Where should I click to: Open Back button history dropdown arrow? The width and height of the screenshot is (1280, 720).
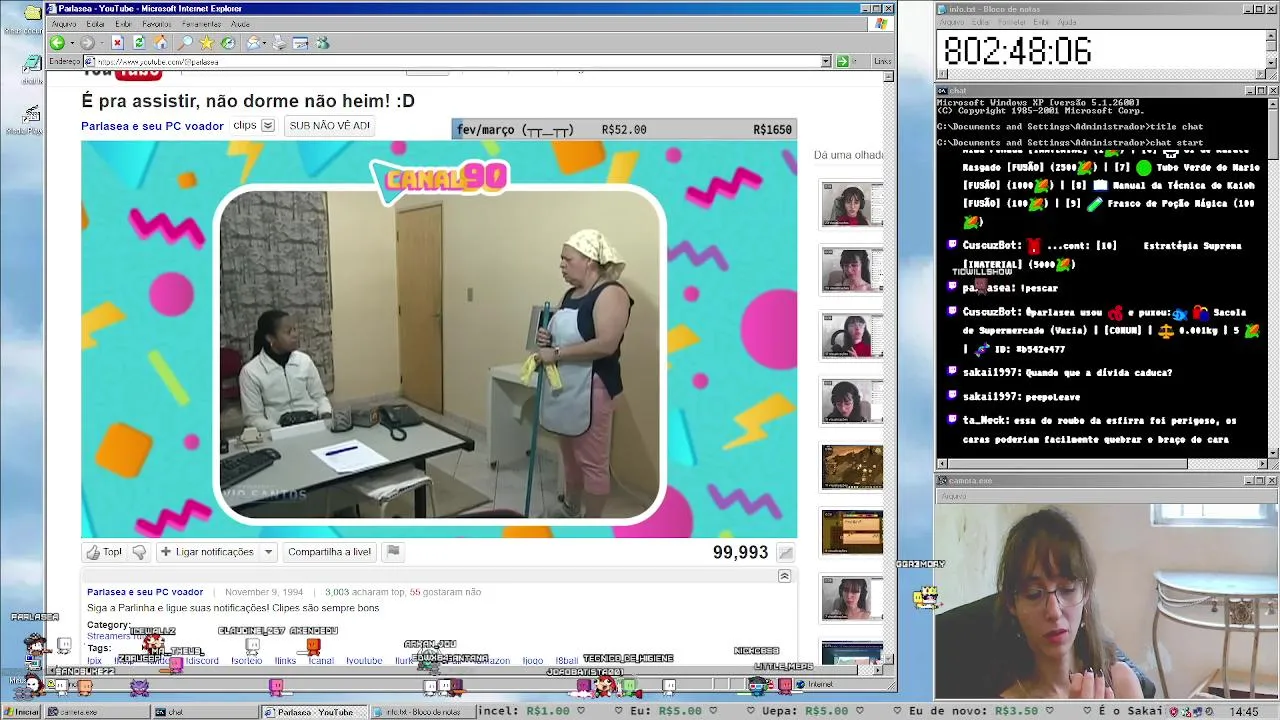click(71, 43)
